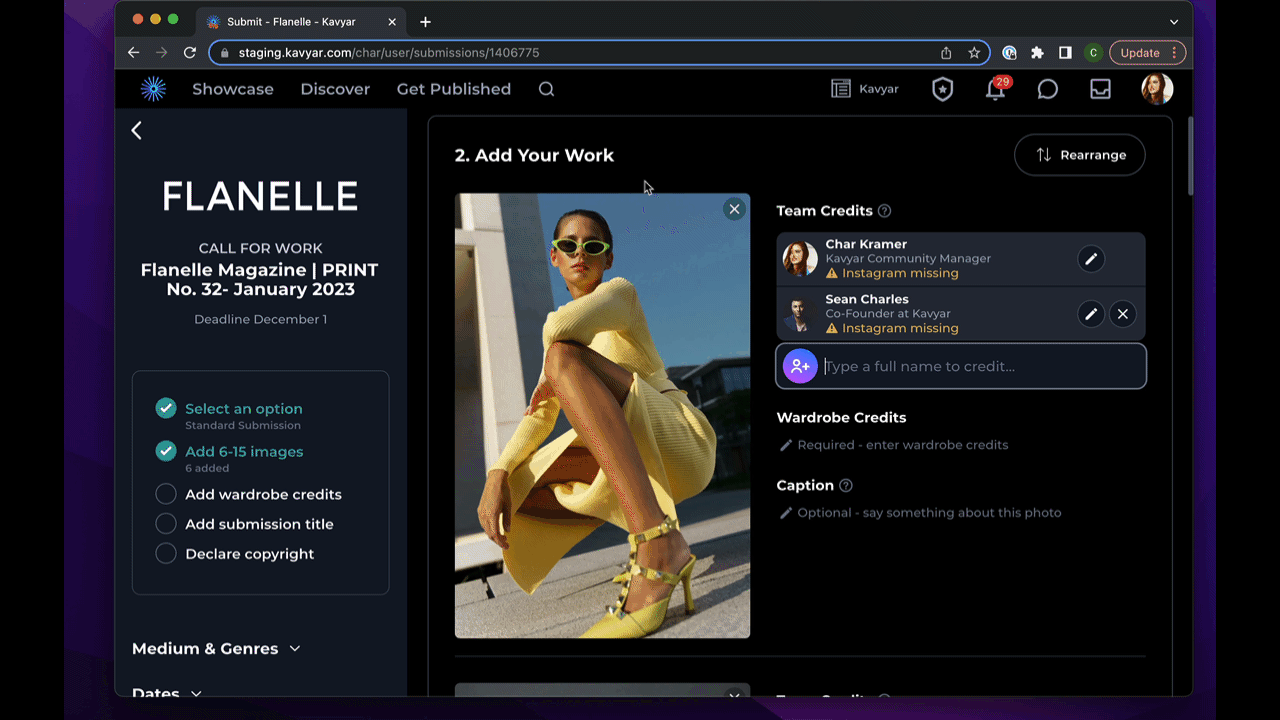Click the Rearrange button
Image resolution: width=1280 pixels, height=720 pixels.
click(1080, 155)
